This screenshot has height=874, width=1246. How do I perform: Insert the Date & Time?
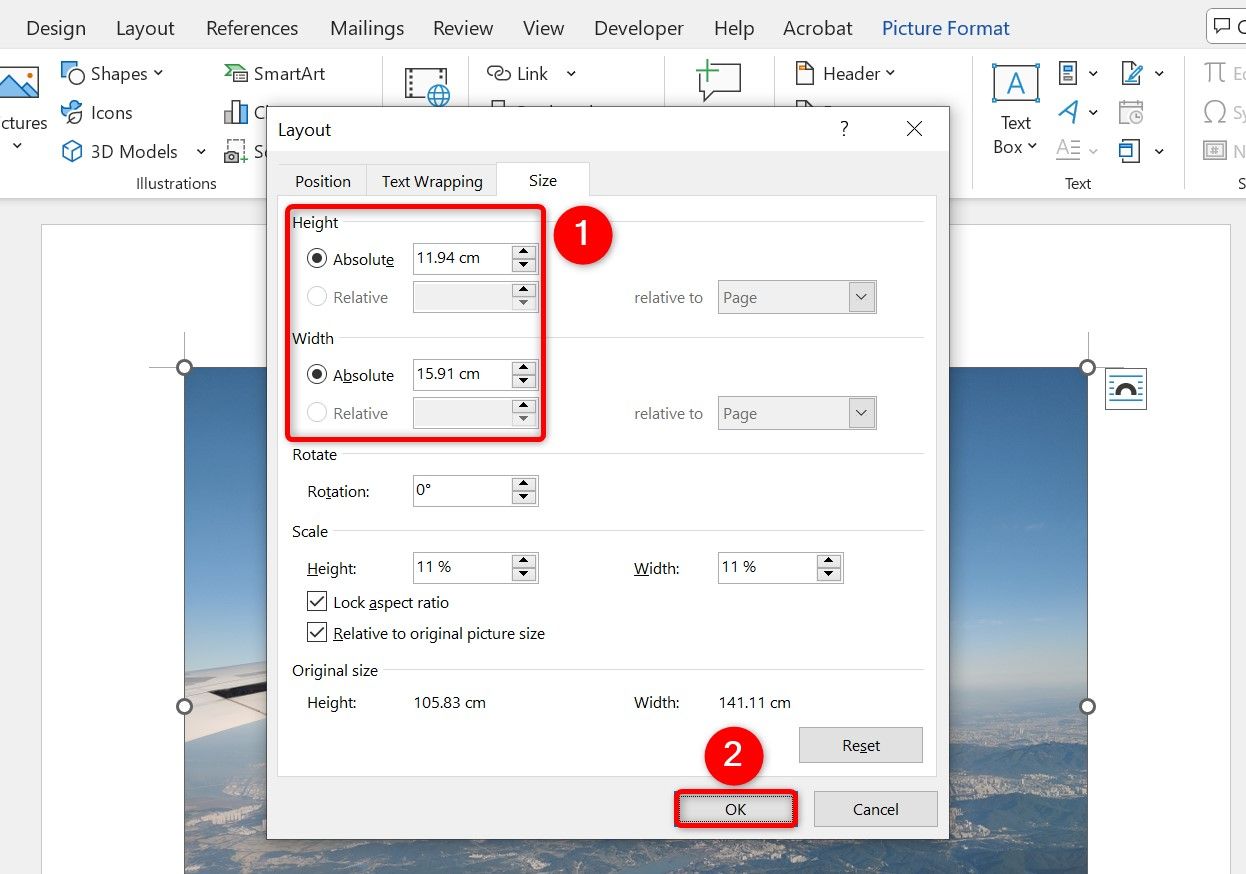point(1130,112)
